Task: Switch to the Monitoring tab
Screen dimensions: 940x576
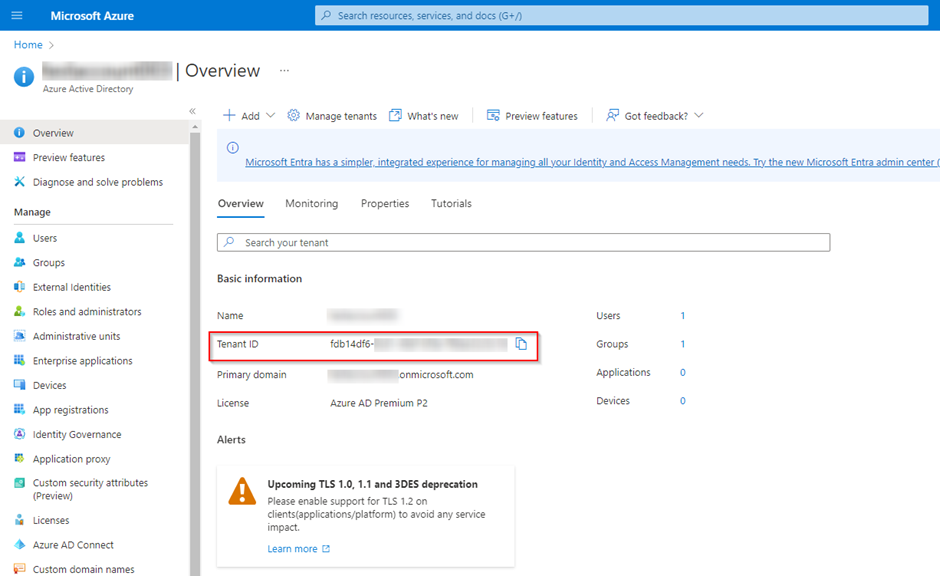Action: 312,204
